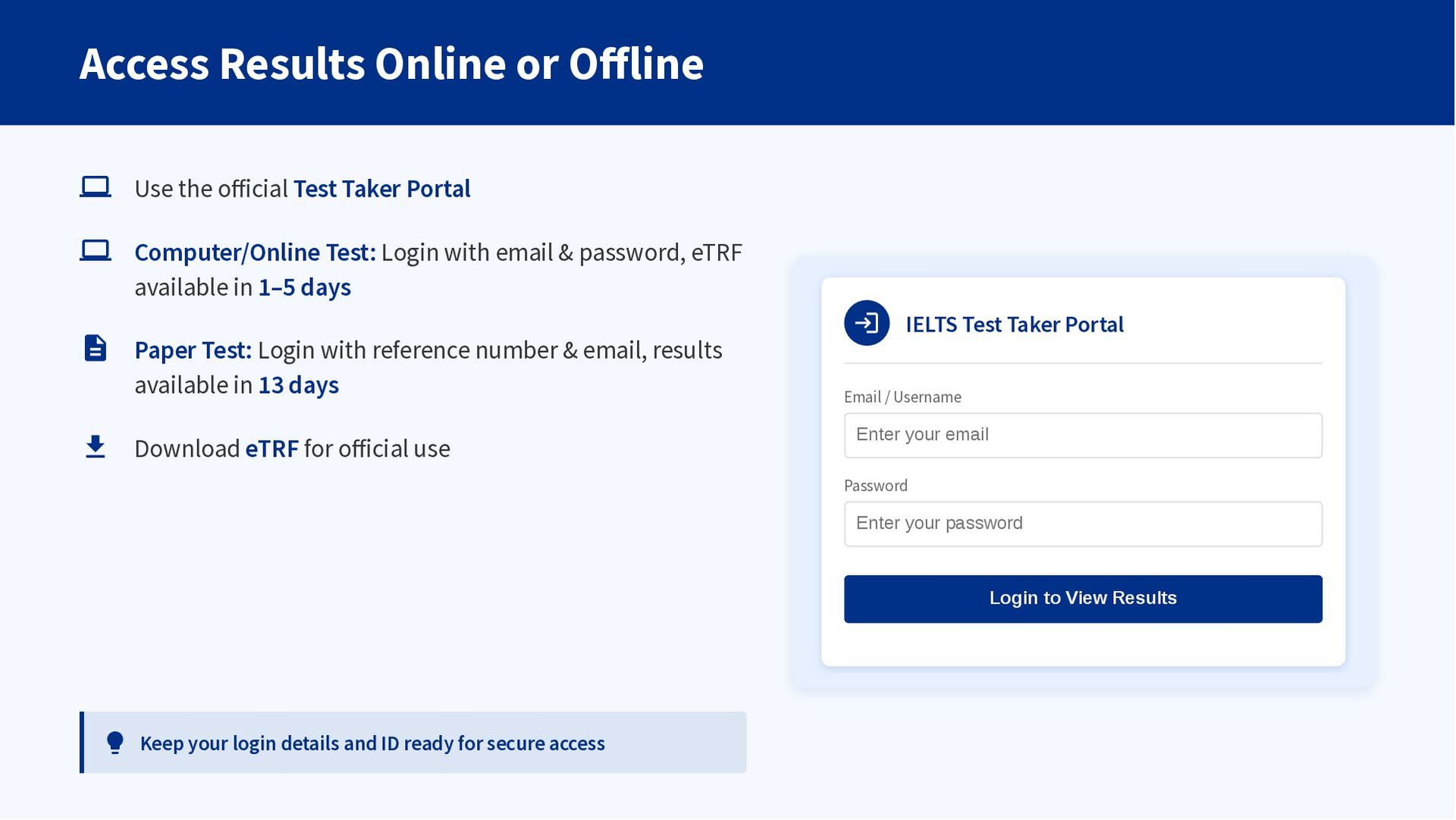Click the 13 days highlighted text
Screen dimensions: 1456x820
coord(298,385)
